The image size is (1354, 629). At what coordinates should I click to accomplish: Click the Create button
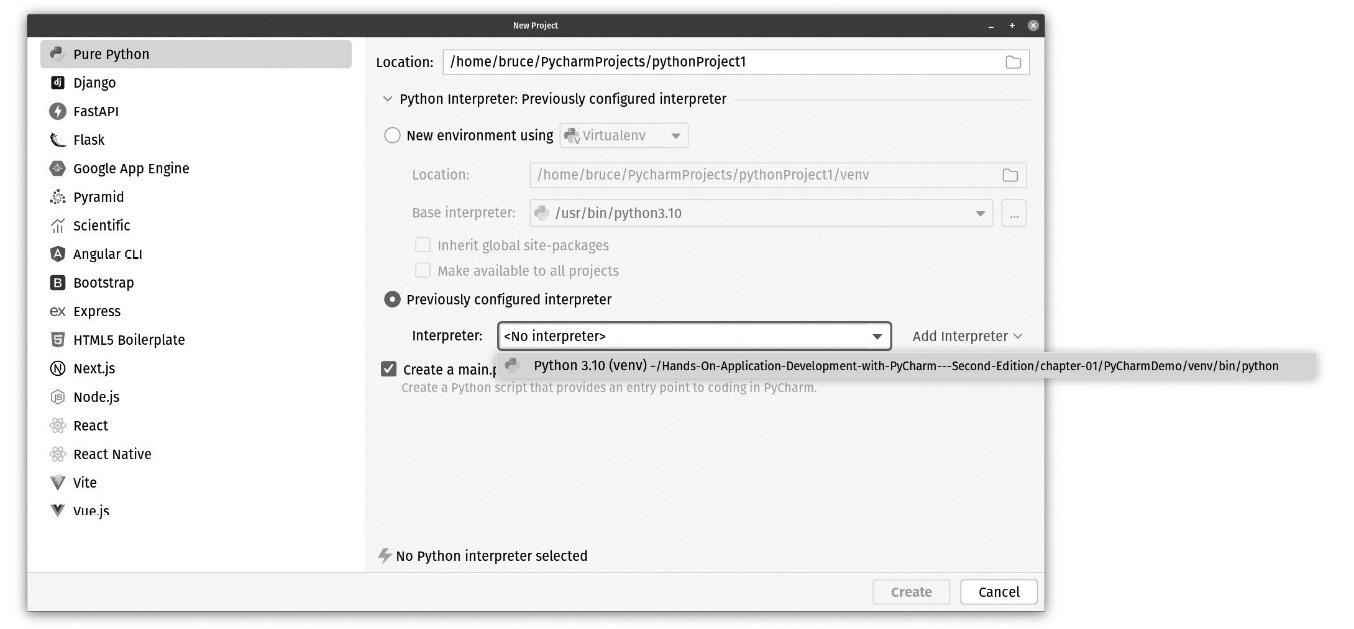pyautogui.click(x=911, y=592)
